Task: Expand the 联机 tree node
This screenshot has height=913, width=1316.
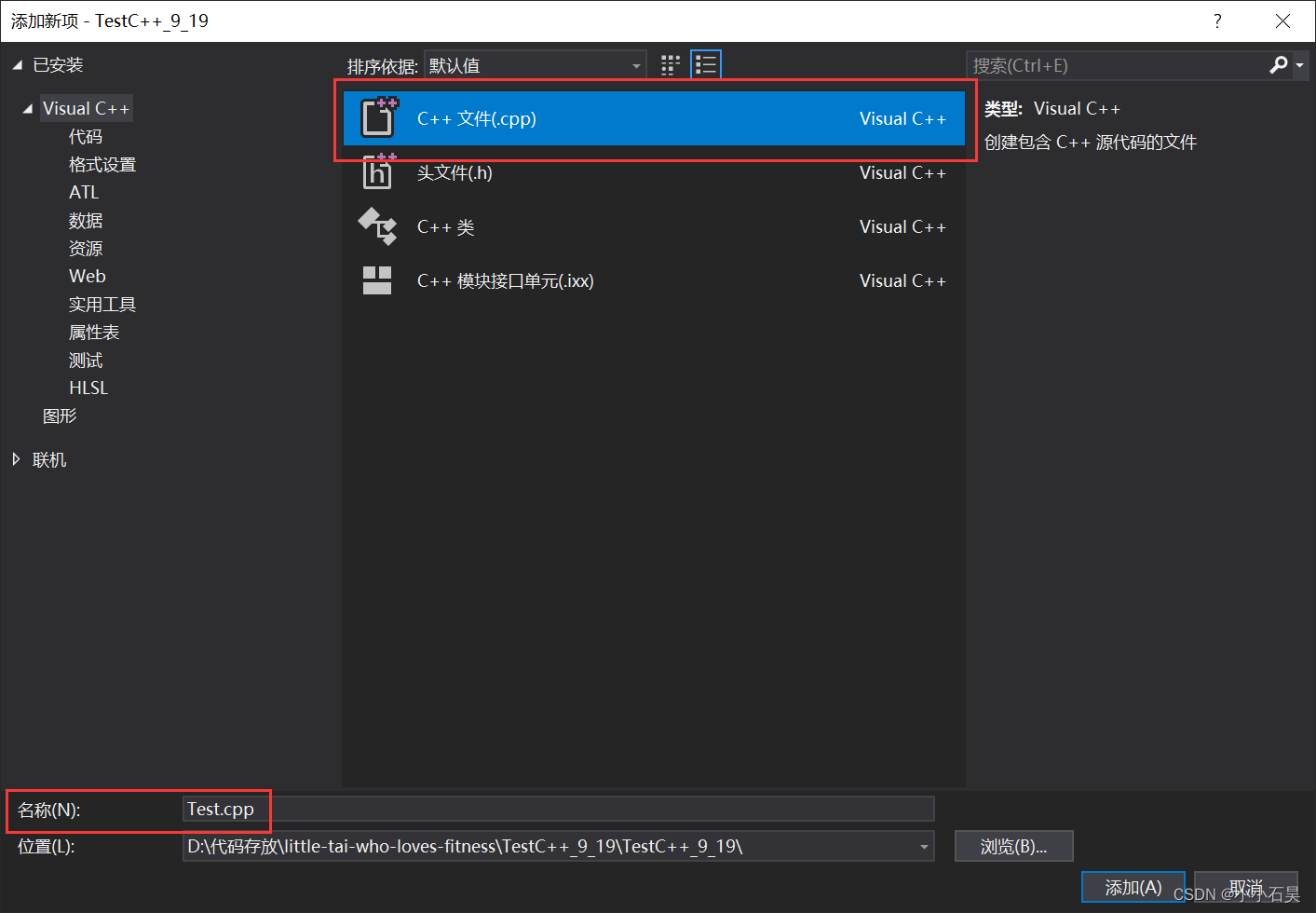Action: point(16,459)
